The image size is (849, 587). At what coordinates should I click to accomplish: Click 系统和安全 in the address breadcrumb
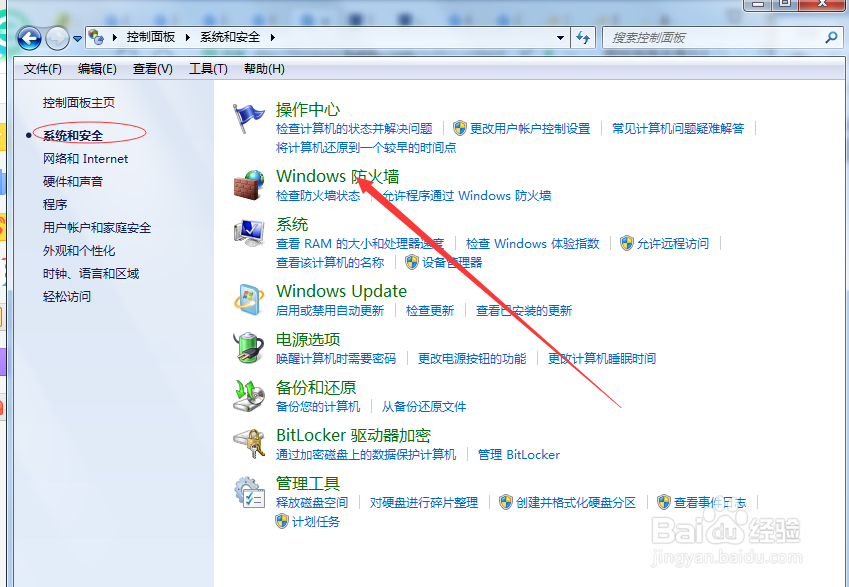point(230,37)
